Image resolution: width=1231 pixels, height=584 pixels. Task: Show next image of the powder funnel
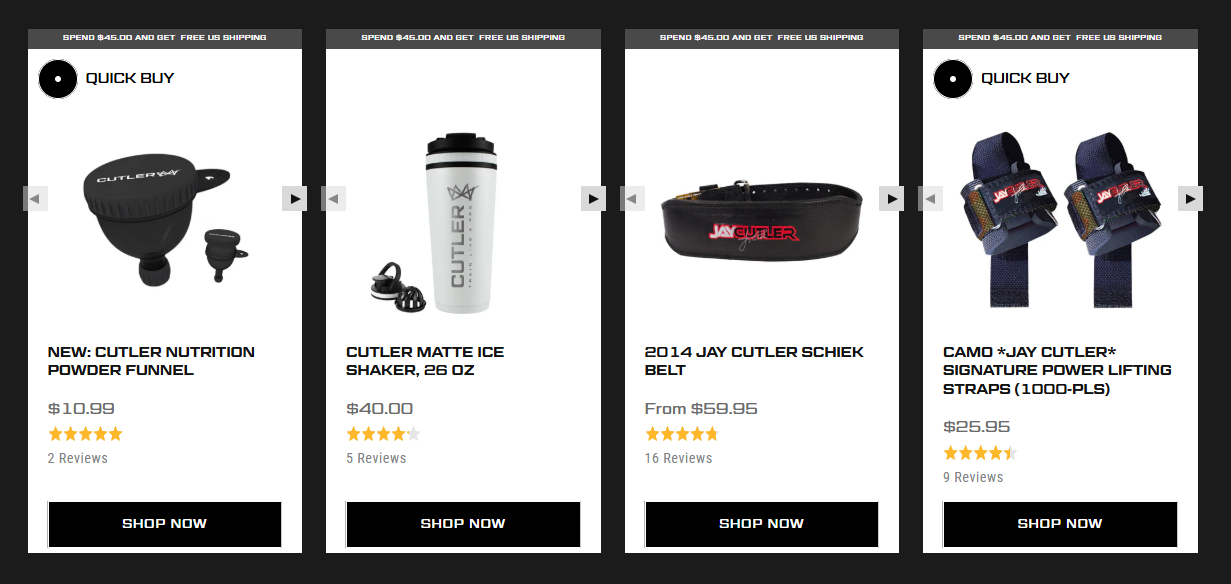click(294, 198)
